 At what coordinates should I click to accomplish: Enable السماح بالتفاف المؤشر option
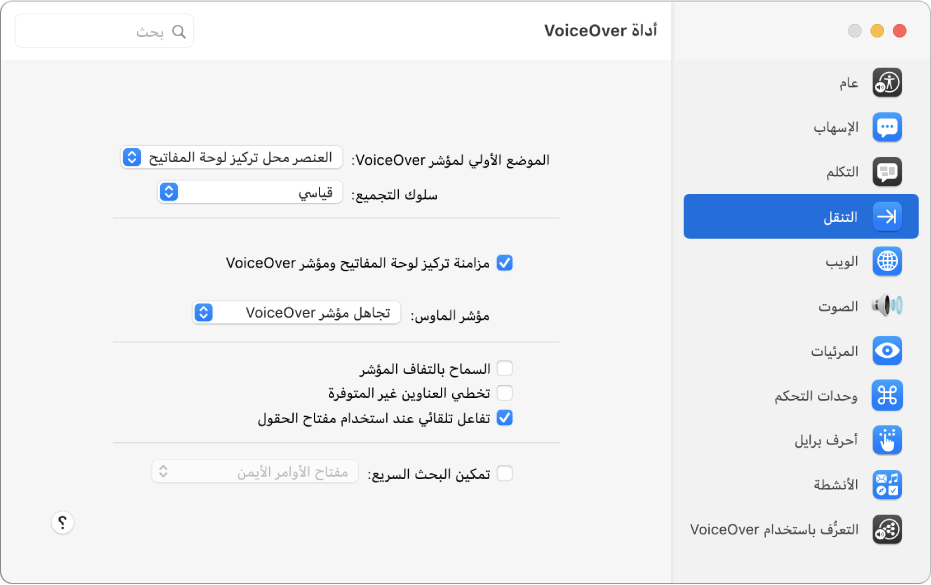coord(505,368)
